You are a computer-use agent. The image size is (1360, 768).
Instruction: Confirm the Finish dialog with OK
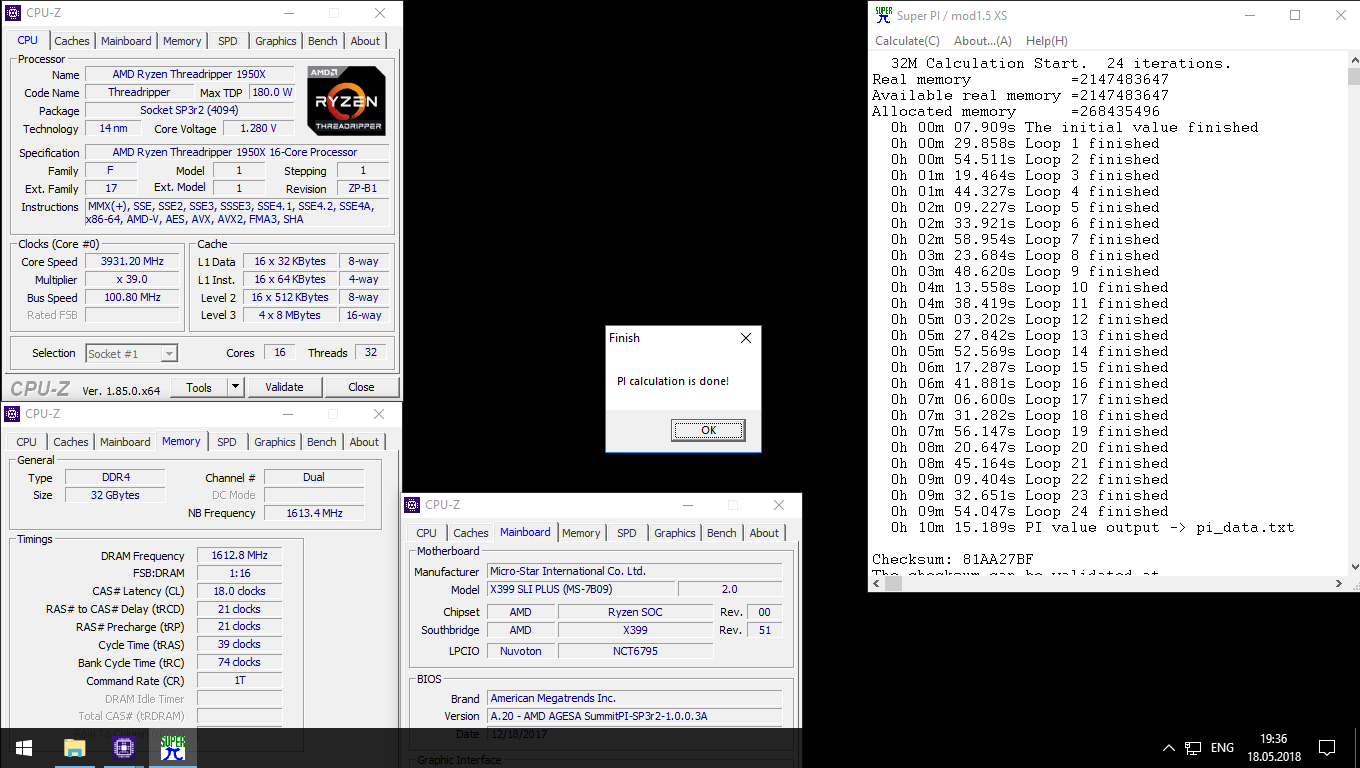pos(708,430)
